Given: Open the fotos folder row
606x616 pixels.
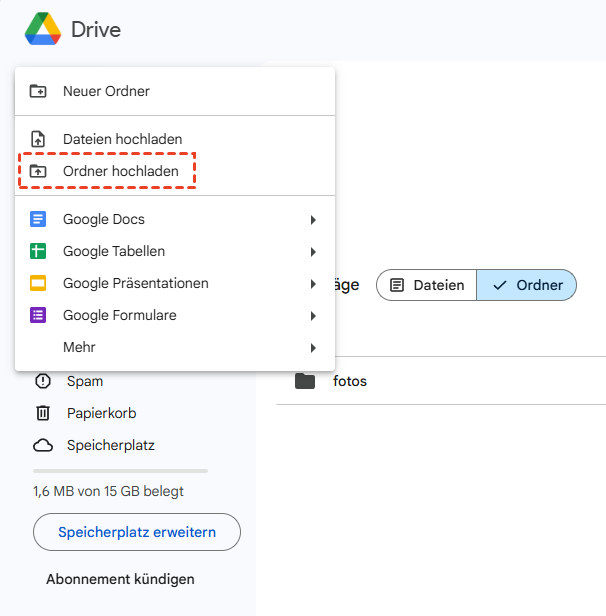Looking at the screenshot, I should pos(350,381).
